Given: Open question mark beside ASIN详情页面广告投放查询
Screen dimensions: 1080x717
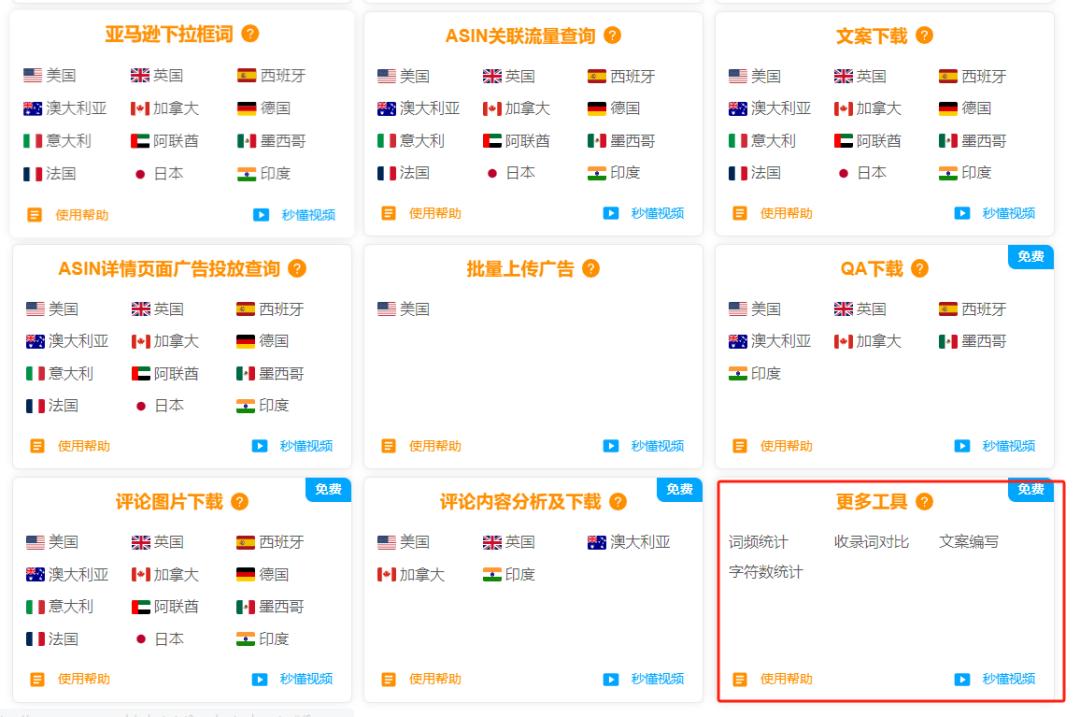Looking at the screenshot, I should pyautogui.click(x=297, y=268).
